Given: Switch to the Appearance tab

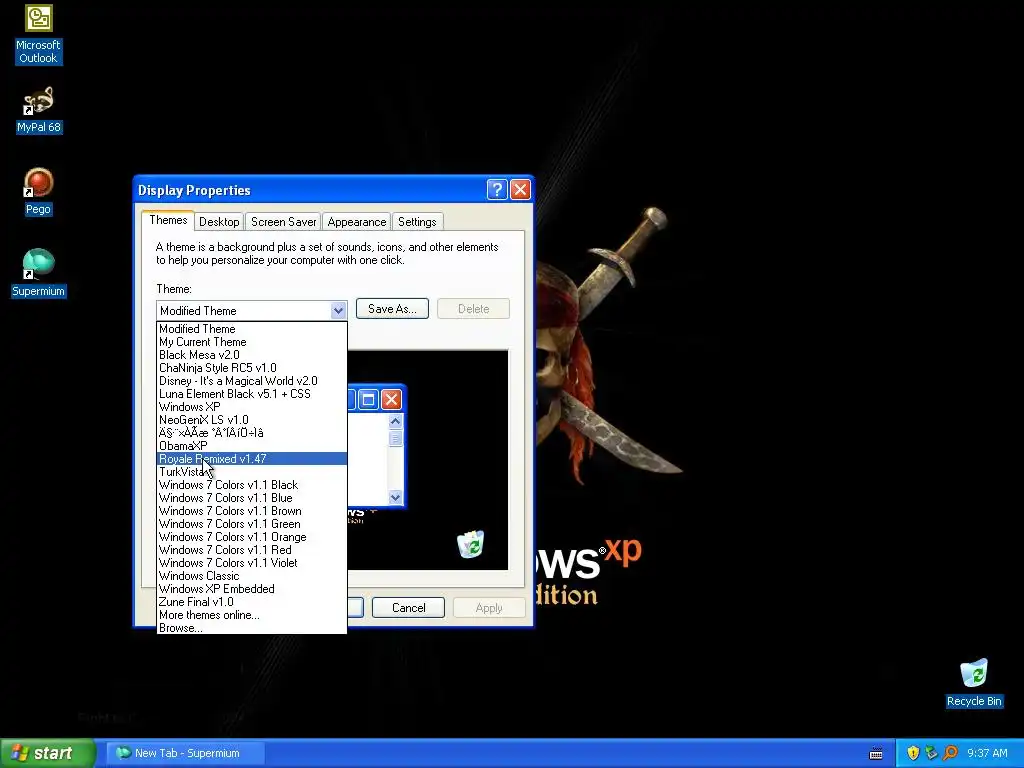Looking at the screenshot, I should tap(357, 222).
